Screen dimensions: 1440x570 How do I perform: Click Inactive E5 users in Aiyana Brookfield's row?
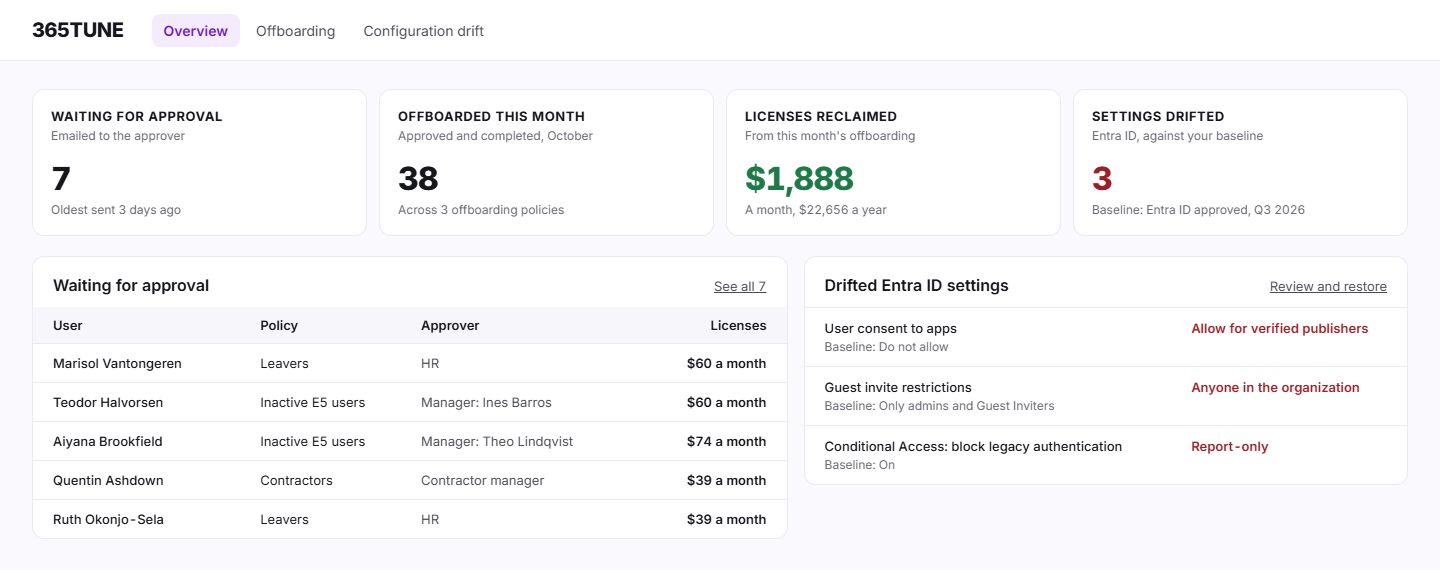click(x=313, y=442)
